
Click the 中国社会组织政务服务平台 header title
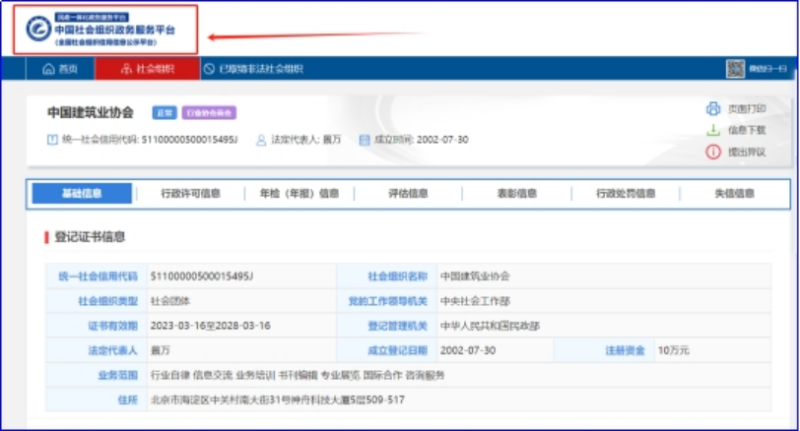115,30
